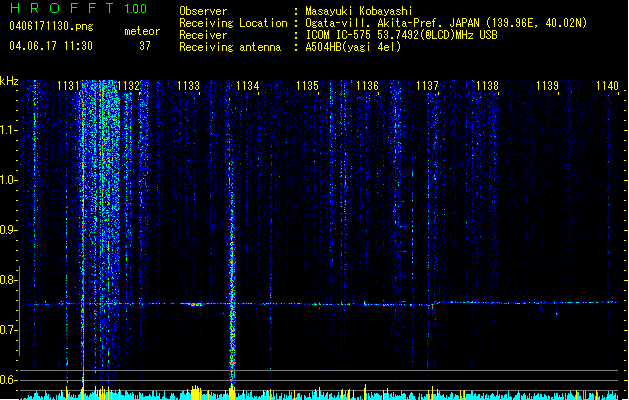Click the 1137 time marker
629x400 pixels.
(x=428, y=86)
